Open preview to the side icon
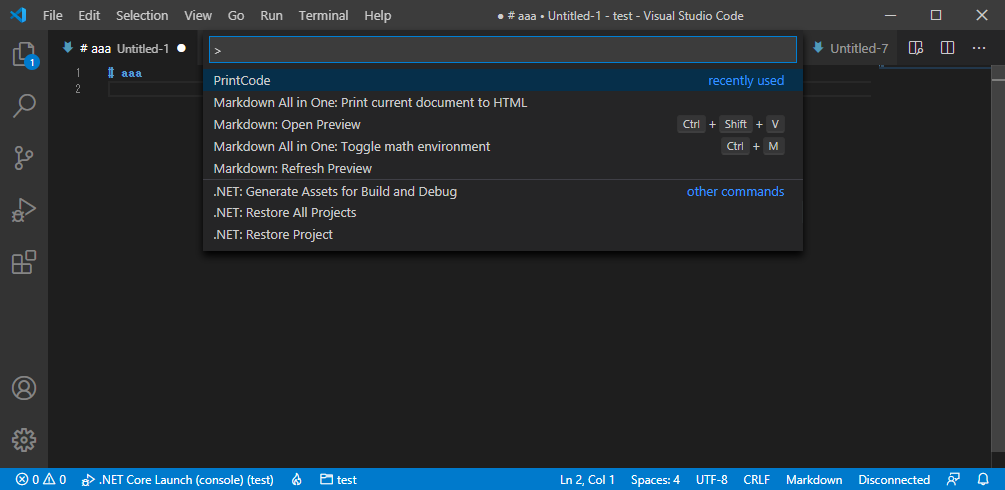 916,48
